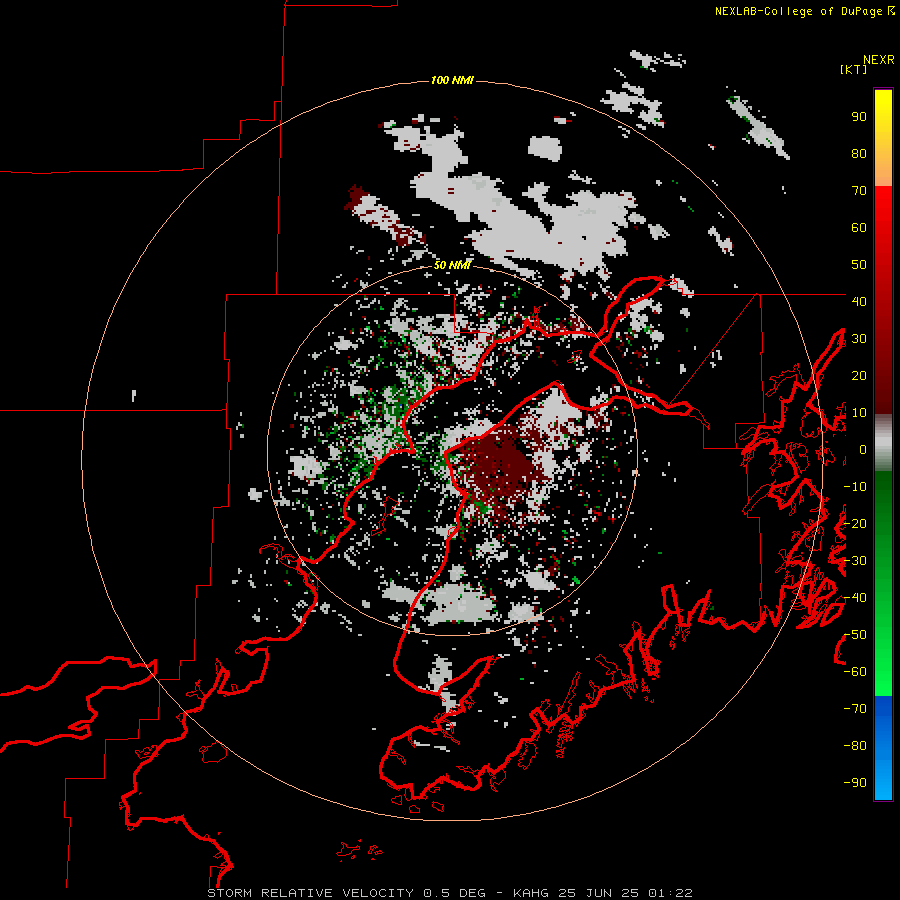
Task: Click the NEXR label above color scale
Action: pyautogui.click(x=878, y=60)
